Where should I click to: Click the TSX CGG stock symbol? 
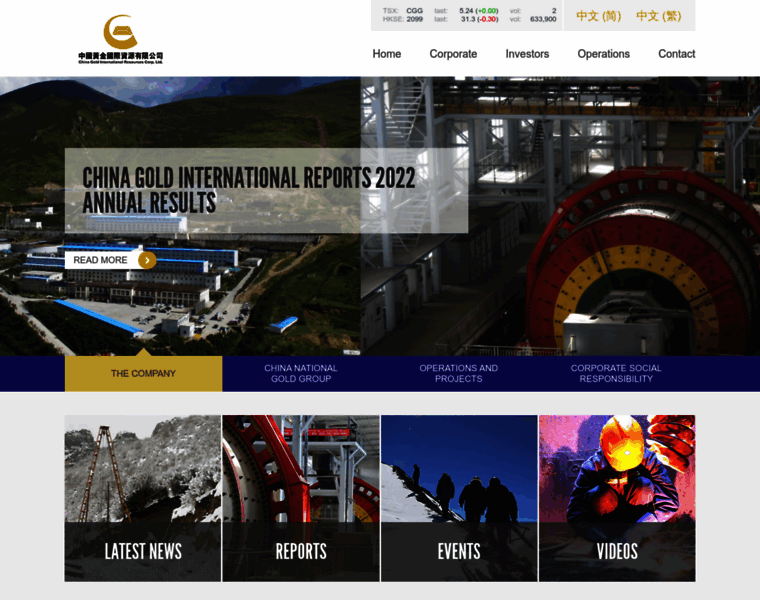pos(414,11)
